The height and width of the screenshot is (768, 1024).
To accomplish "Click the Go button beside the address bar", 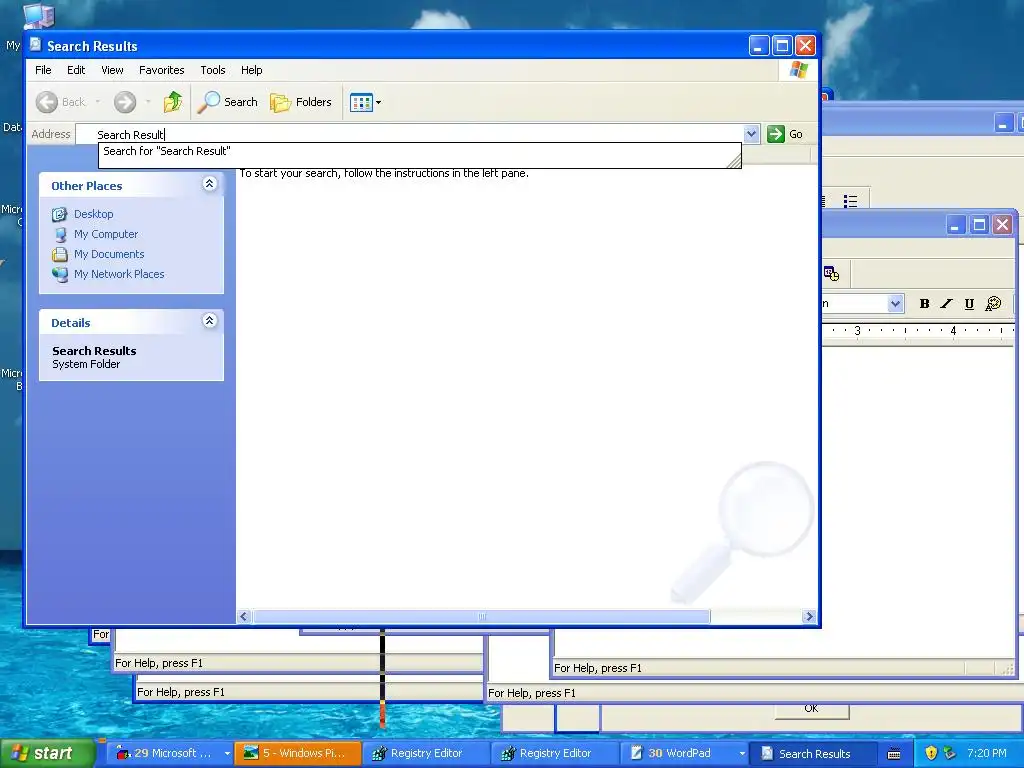I will [x=785, y=134].
